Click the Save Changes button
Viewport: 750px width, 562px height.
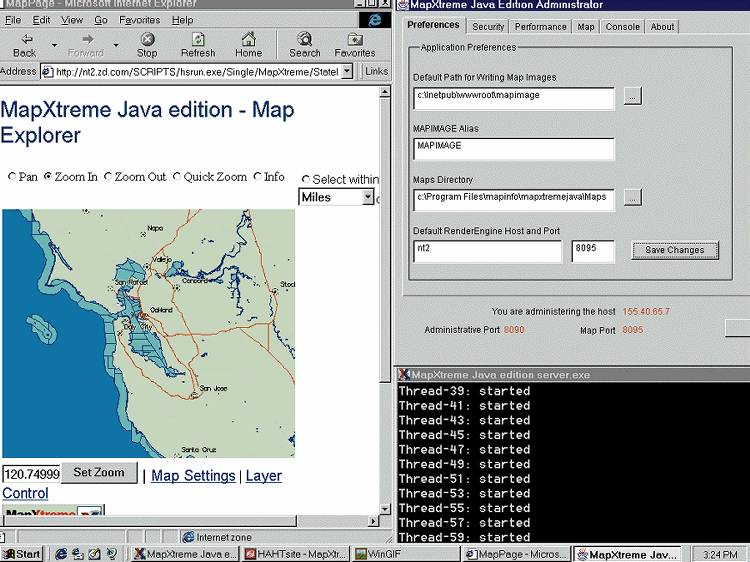click(675, 250)
